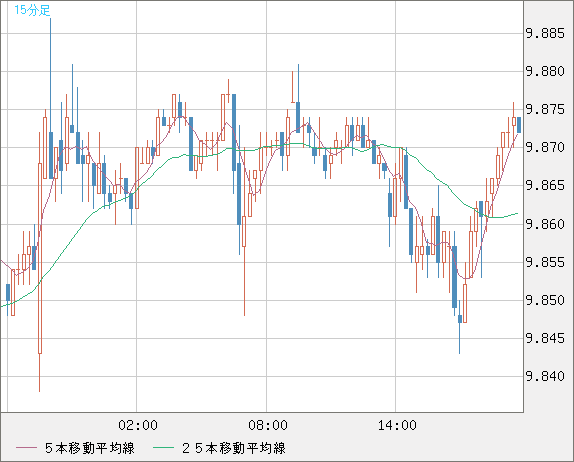Click the 5本移動平均線 legend label
574x462 pixels.
click(x=90, y=448)
